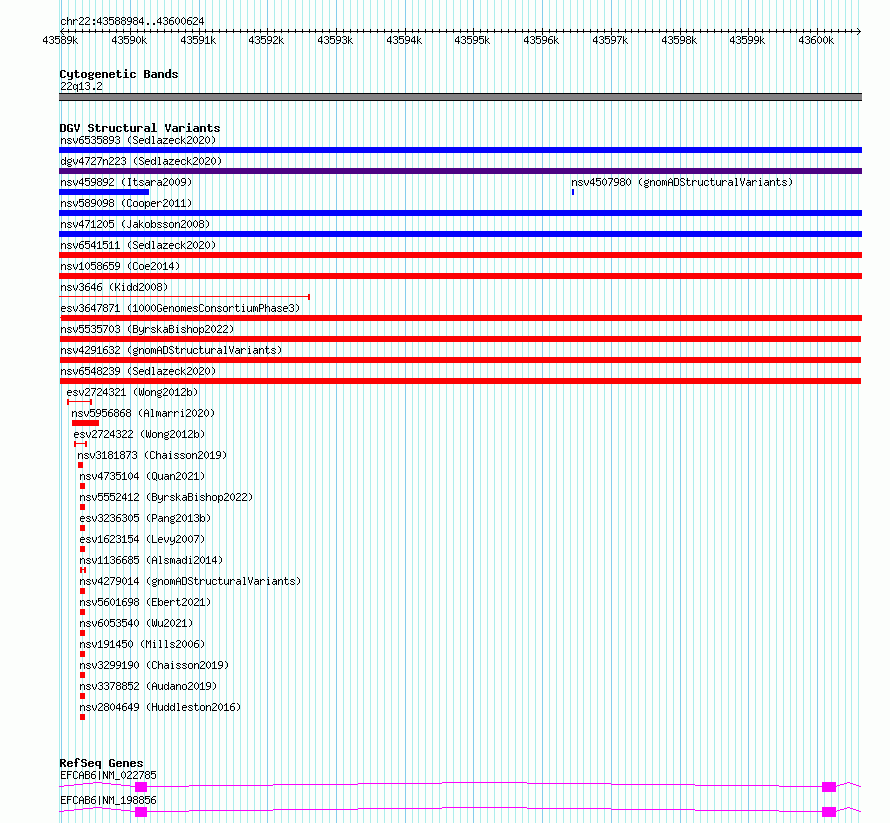This screenshot has height=823, width=890.
Task: Select nsv4291632 (gnomADStructuralVariants) label
Action: pyautogui.click(x=171, y=350)
